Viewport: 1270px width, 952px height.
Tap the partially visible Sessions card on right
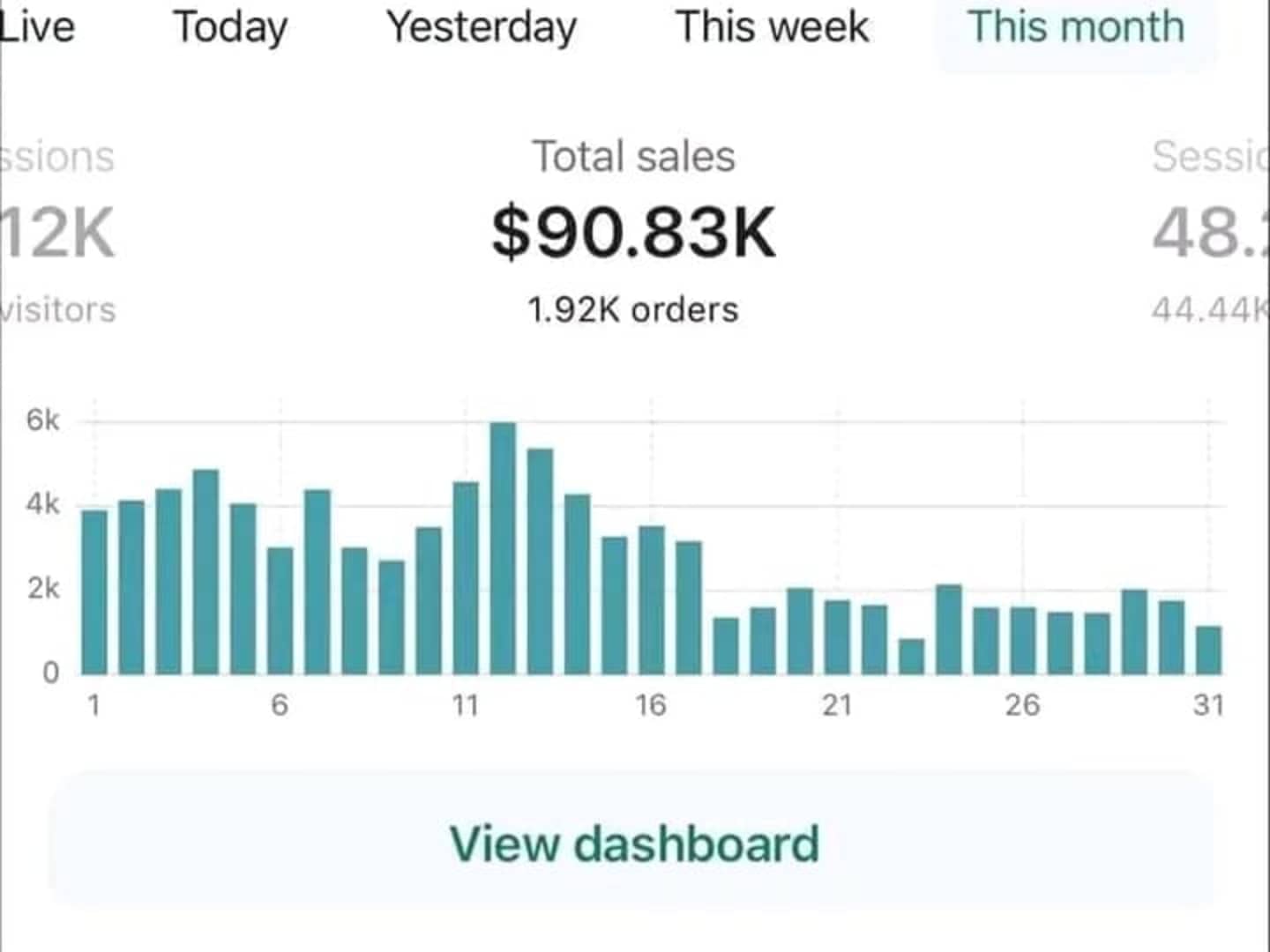coord(1210,231)
